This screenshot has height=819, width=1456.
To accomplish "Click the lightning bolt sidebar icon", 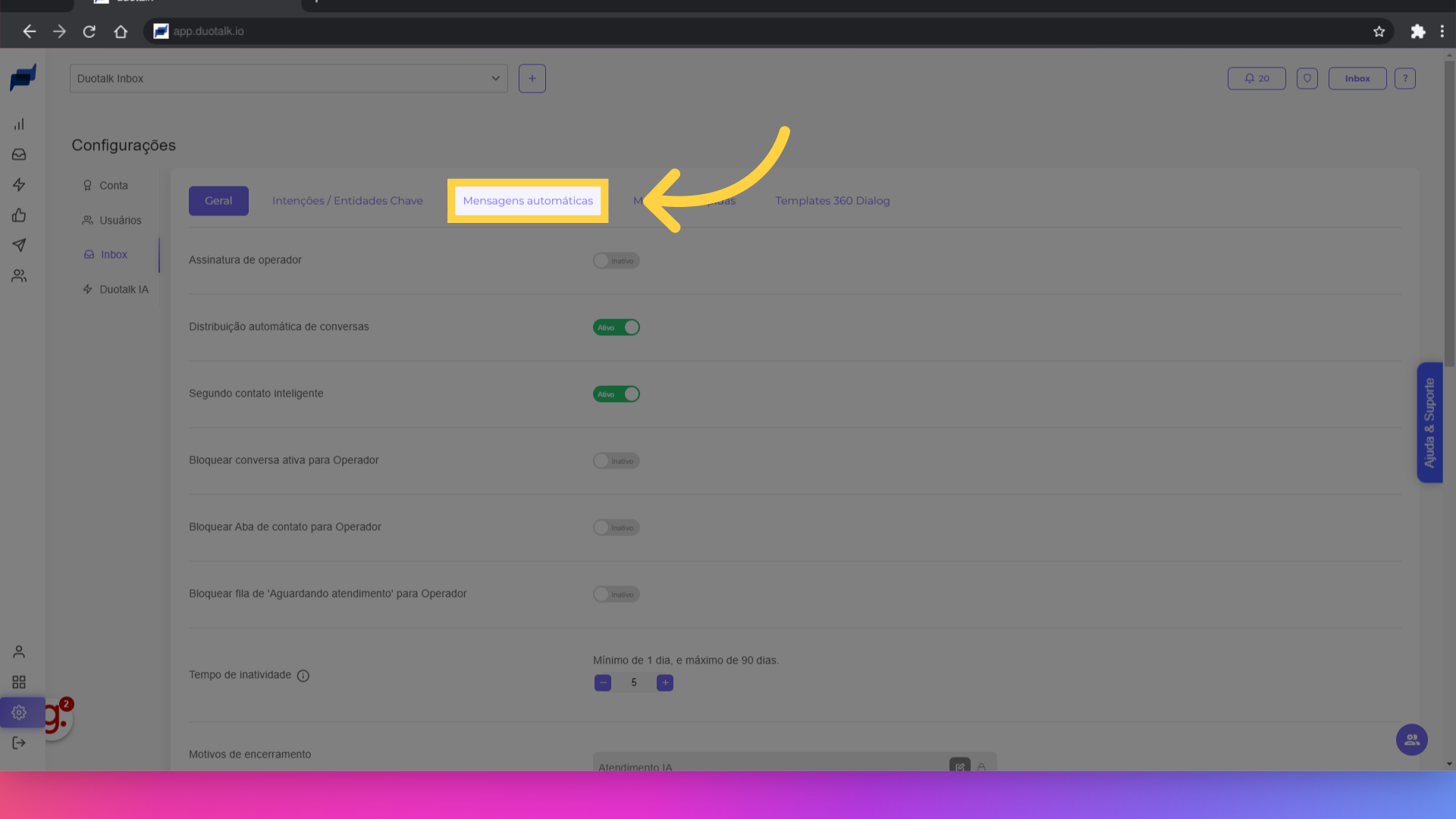I will coord(19,185).
